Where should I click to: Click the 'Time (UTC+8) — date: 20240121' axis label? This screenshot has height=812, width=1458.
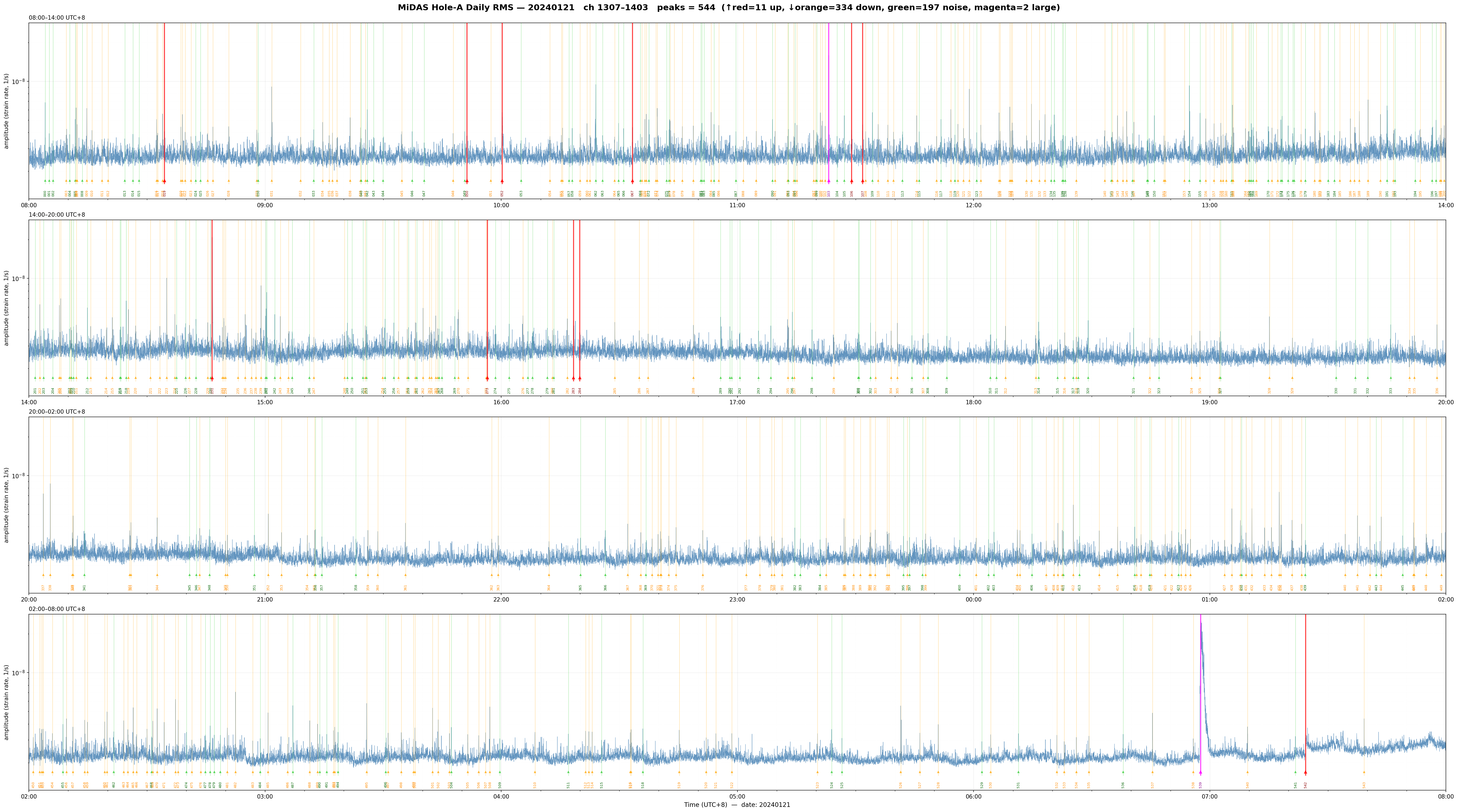click(x=737, y=805)
